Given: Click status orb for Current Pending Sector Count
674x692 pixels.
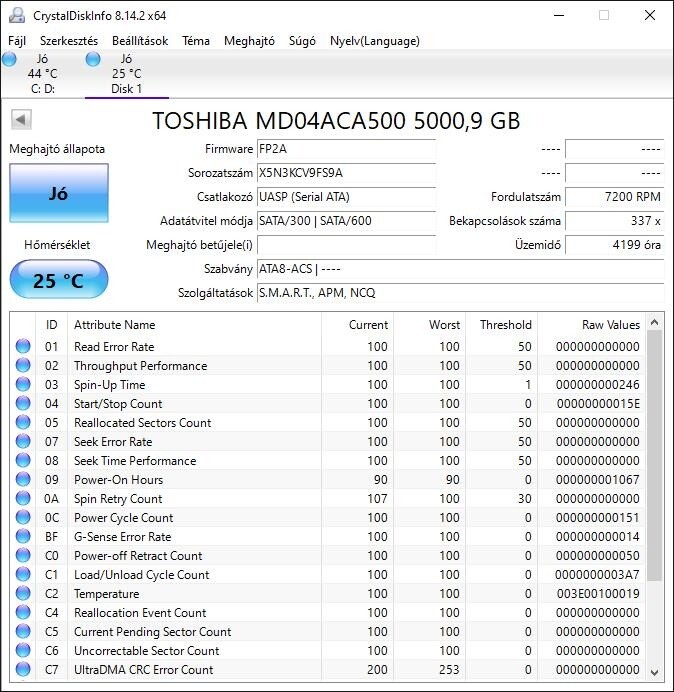Looking at the screenshot, I should [23, 631].
